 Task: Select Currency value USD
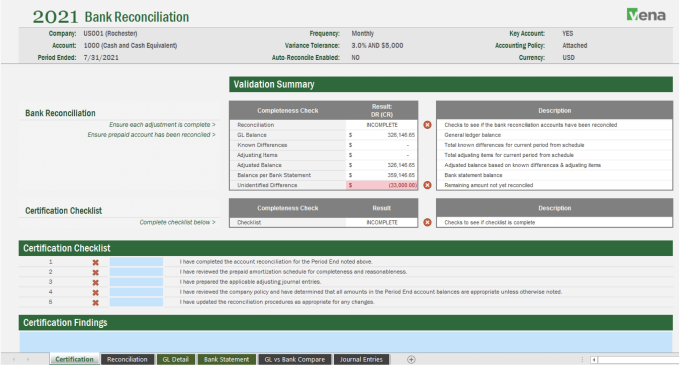click(569, 58)
